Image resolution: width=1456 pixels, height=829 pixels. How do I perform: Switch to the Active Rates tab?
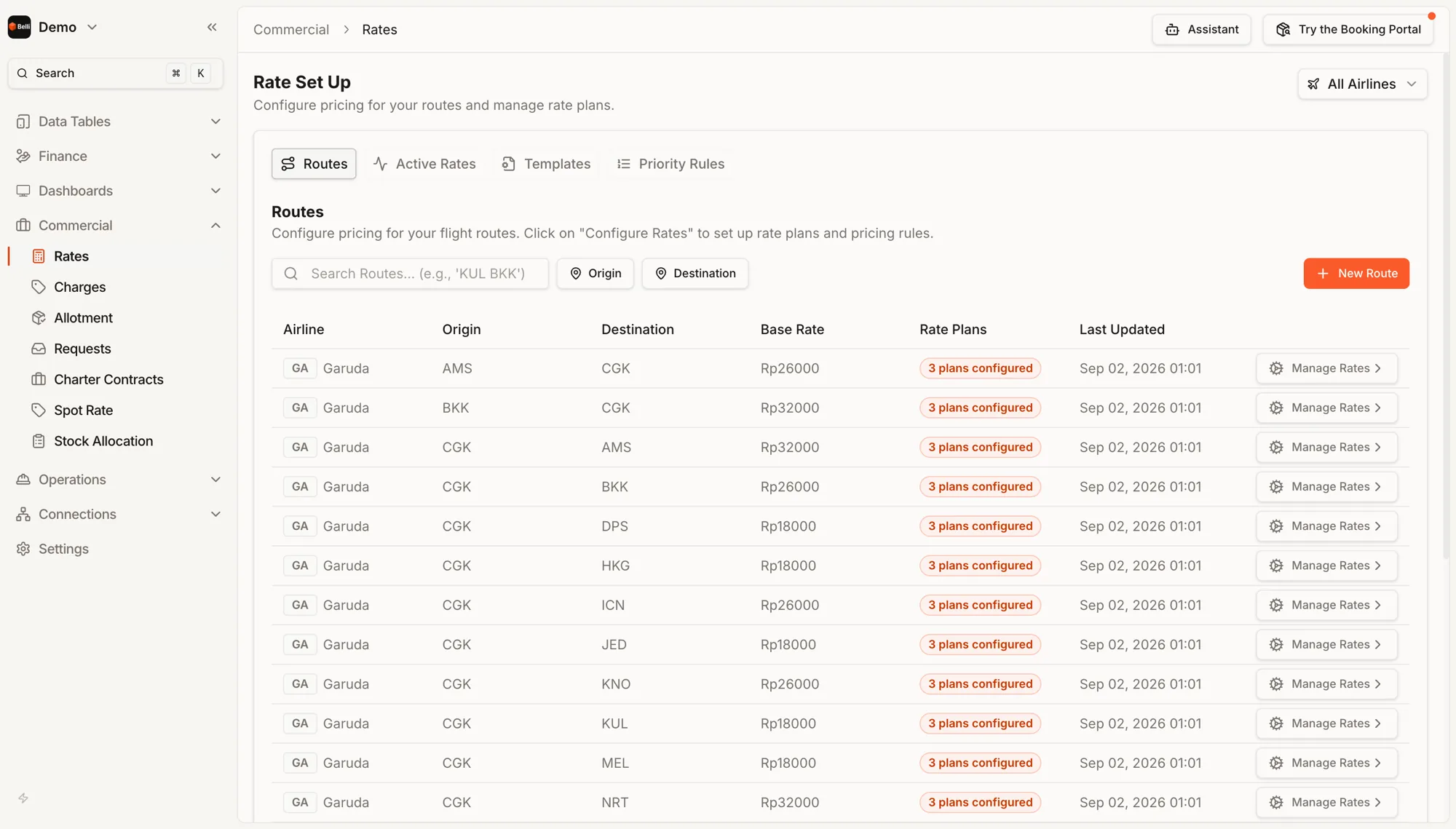(424, 164)
